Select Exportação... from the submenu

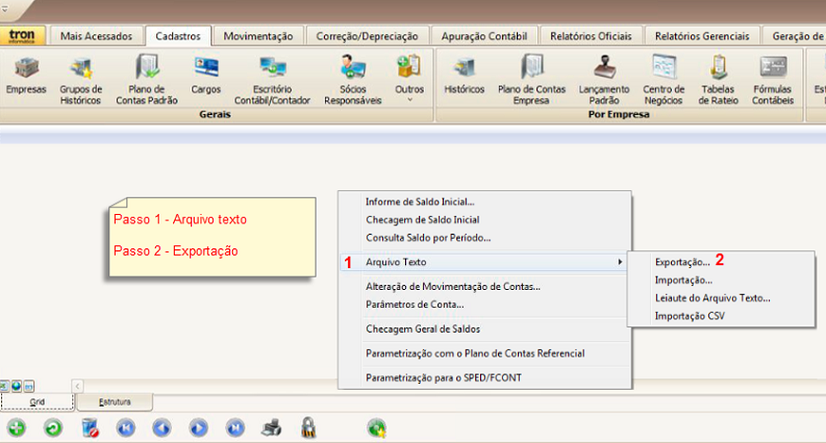click(x=682, y=261)
